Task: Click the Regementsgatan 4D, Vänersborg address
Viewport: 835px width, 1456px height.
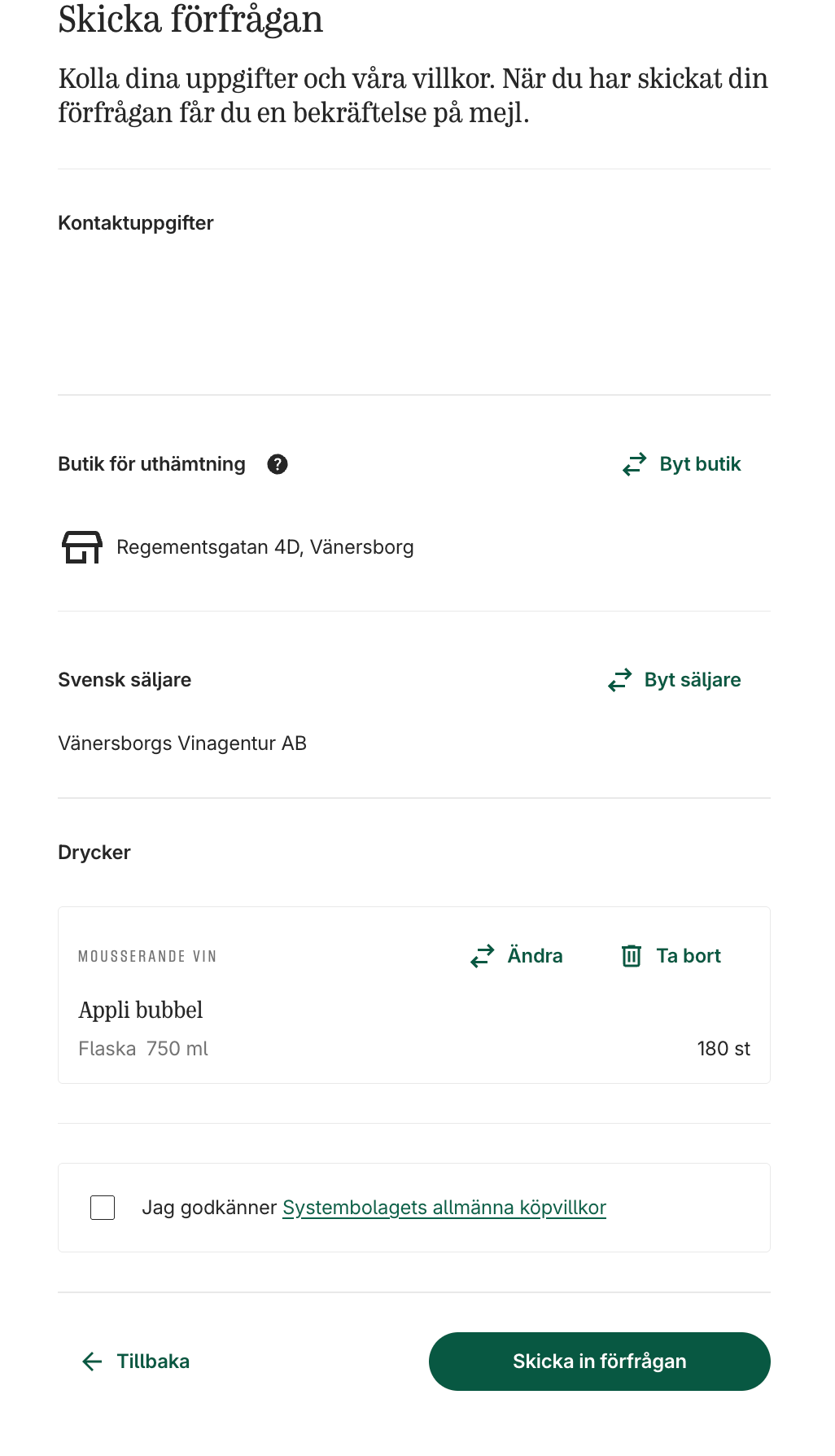Action: coord(265,547)
